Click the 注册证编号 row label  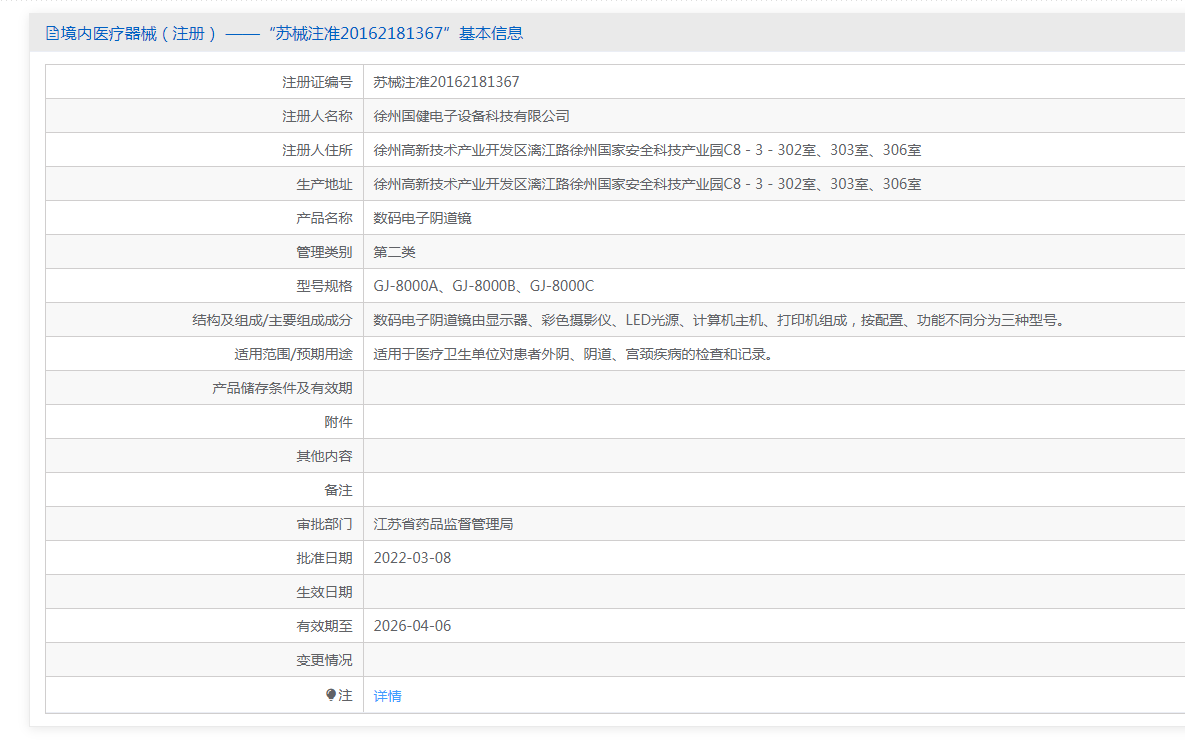[x=317, y=82]
